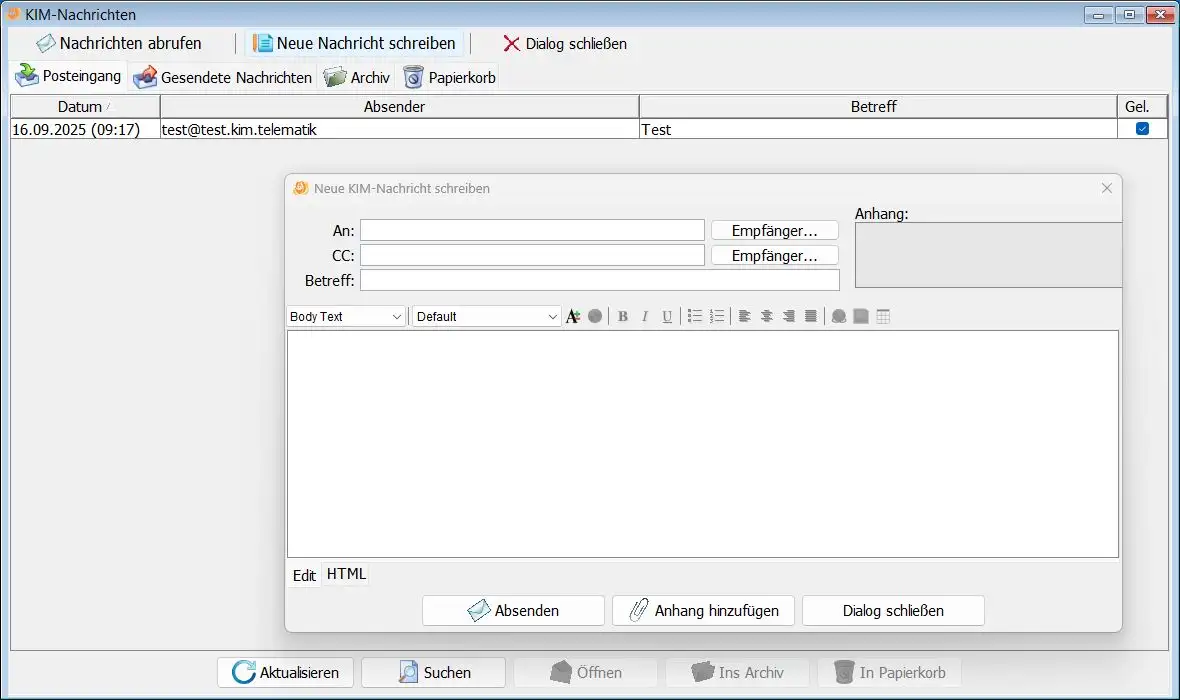Screen dimensions: 1180x700
Task: Open the font size icon with letter A
Action: point(573,317)
